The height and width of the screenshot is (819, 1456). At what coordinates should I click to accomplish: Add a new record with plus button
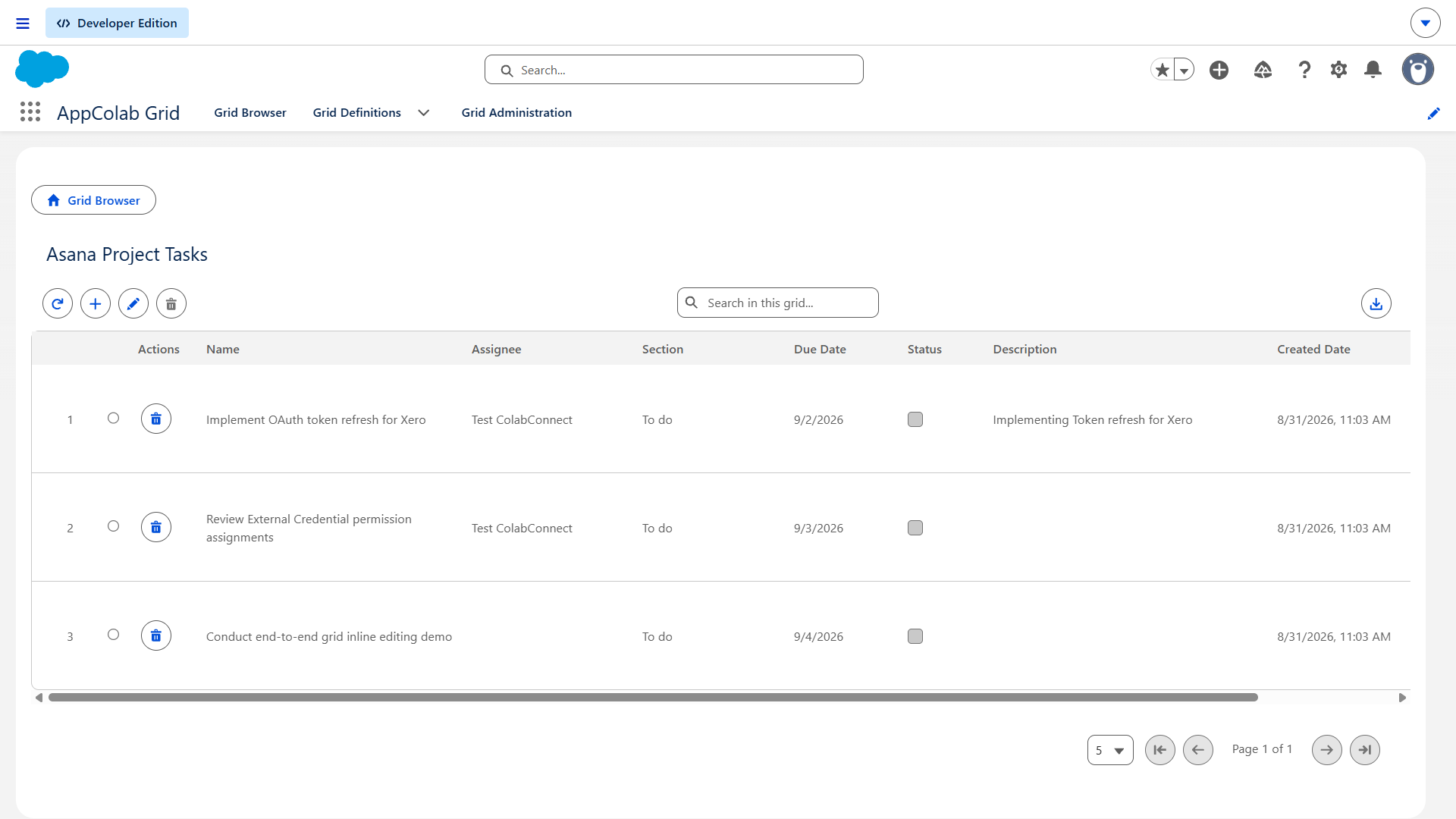96,303
